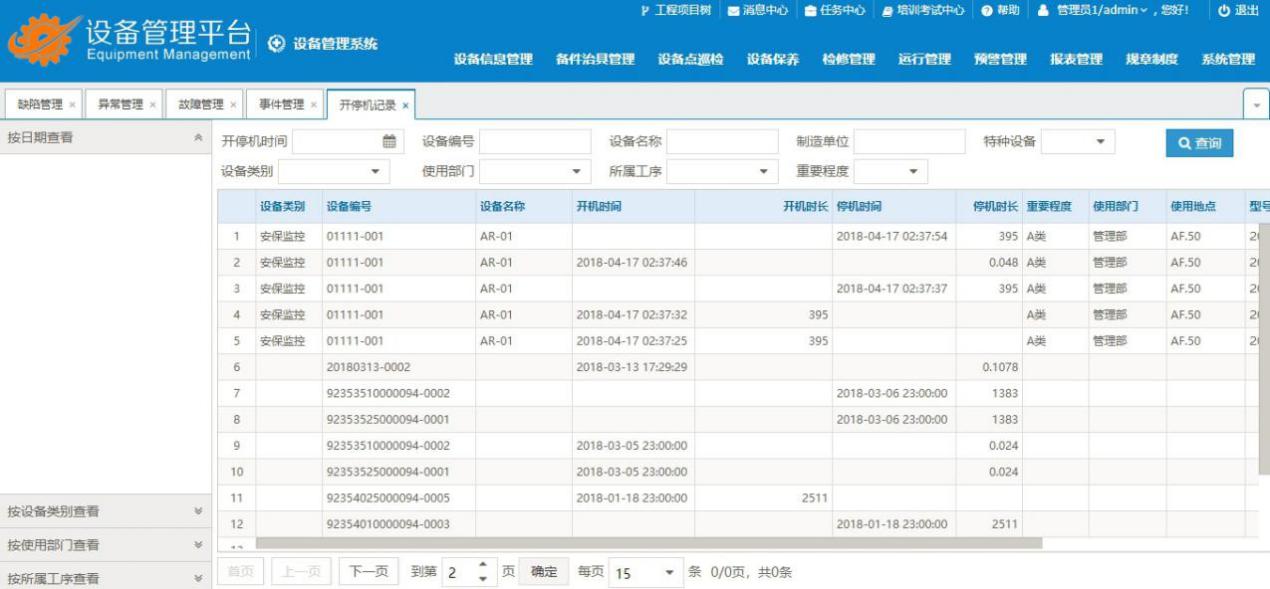Click the 帮助 question mark icon
The height and width of the screenshot is (589, 1270).
985,10
